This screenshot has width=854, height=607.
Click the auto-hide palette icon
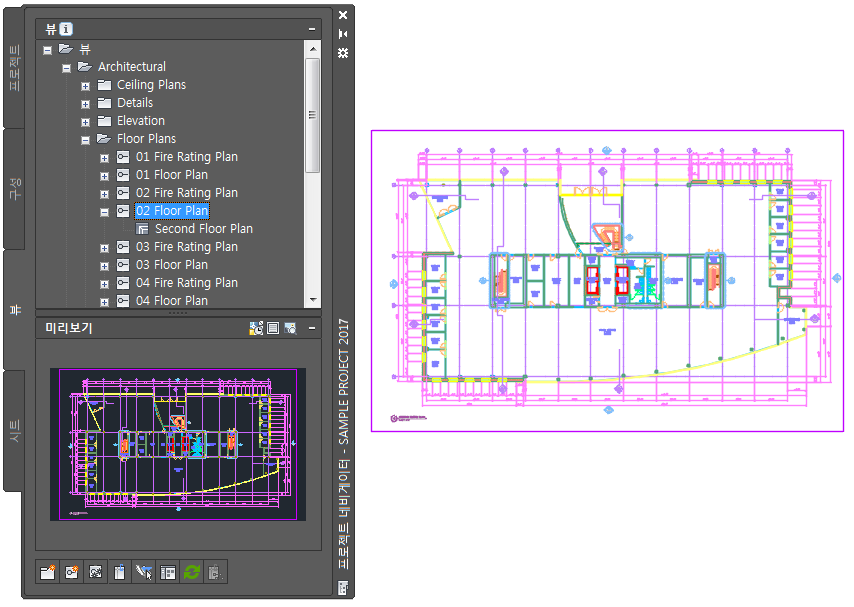[343, 34]
